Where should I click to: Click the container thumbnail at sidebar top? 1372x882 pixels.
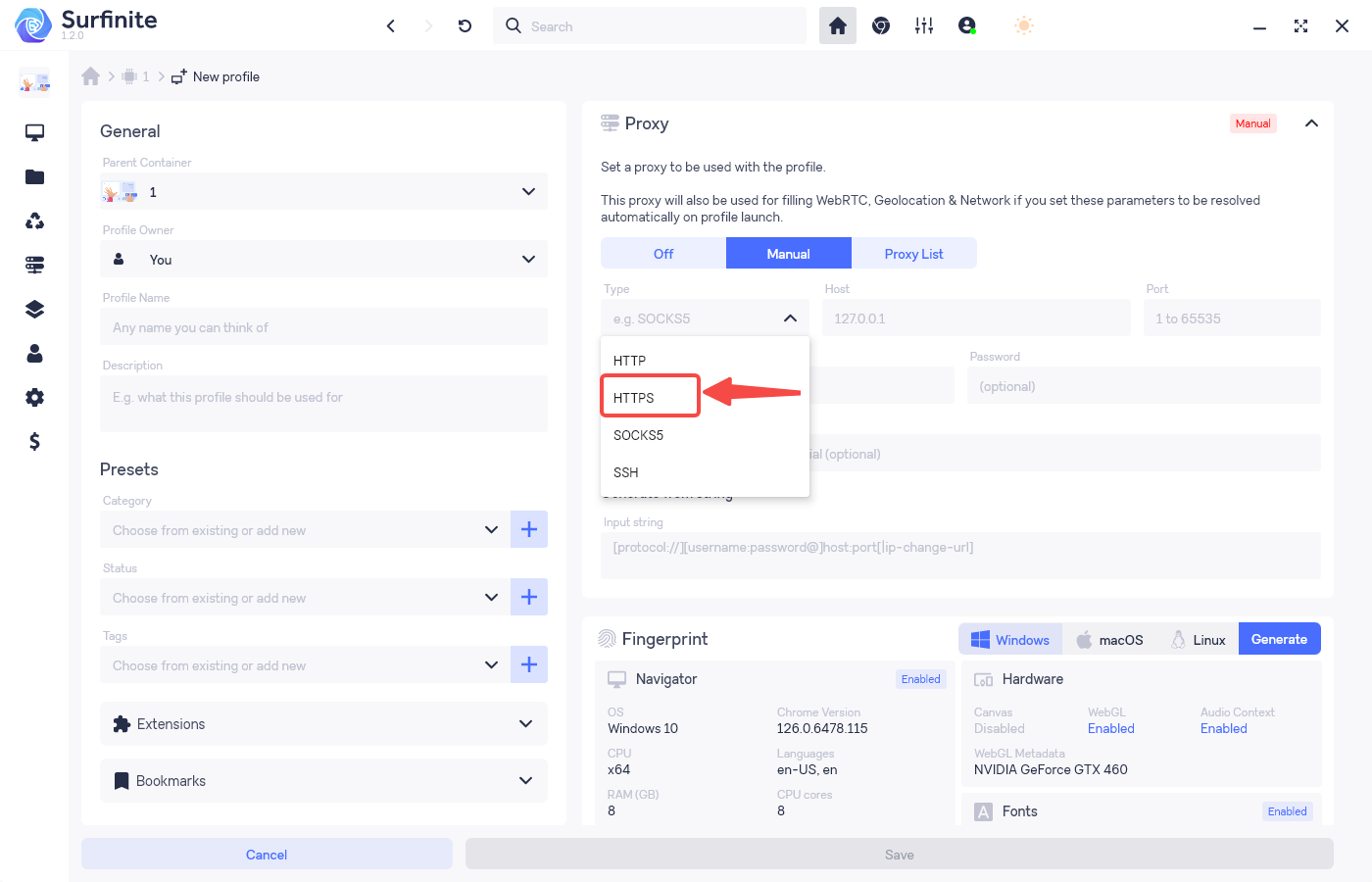(34, 84)
